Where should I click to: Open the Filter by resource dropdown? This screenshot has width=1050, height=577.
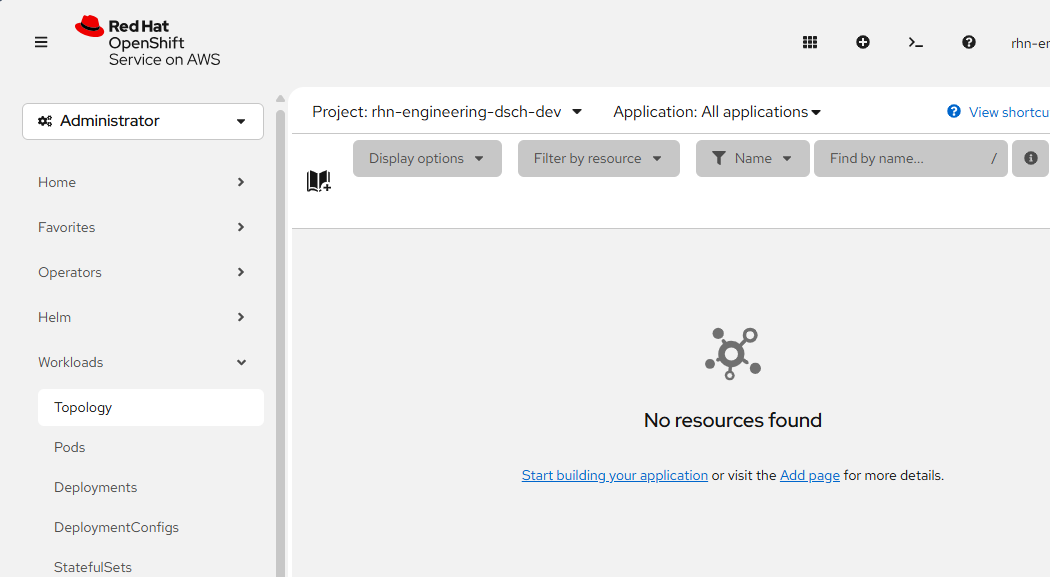[x=598, y=158]
